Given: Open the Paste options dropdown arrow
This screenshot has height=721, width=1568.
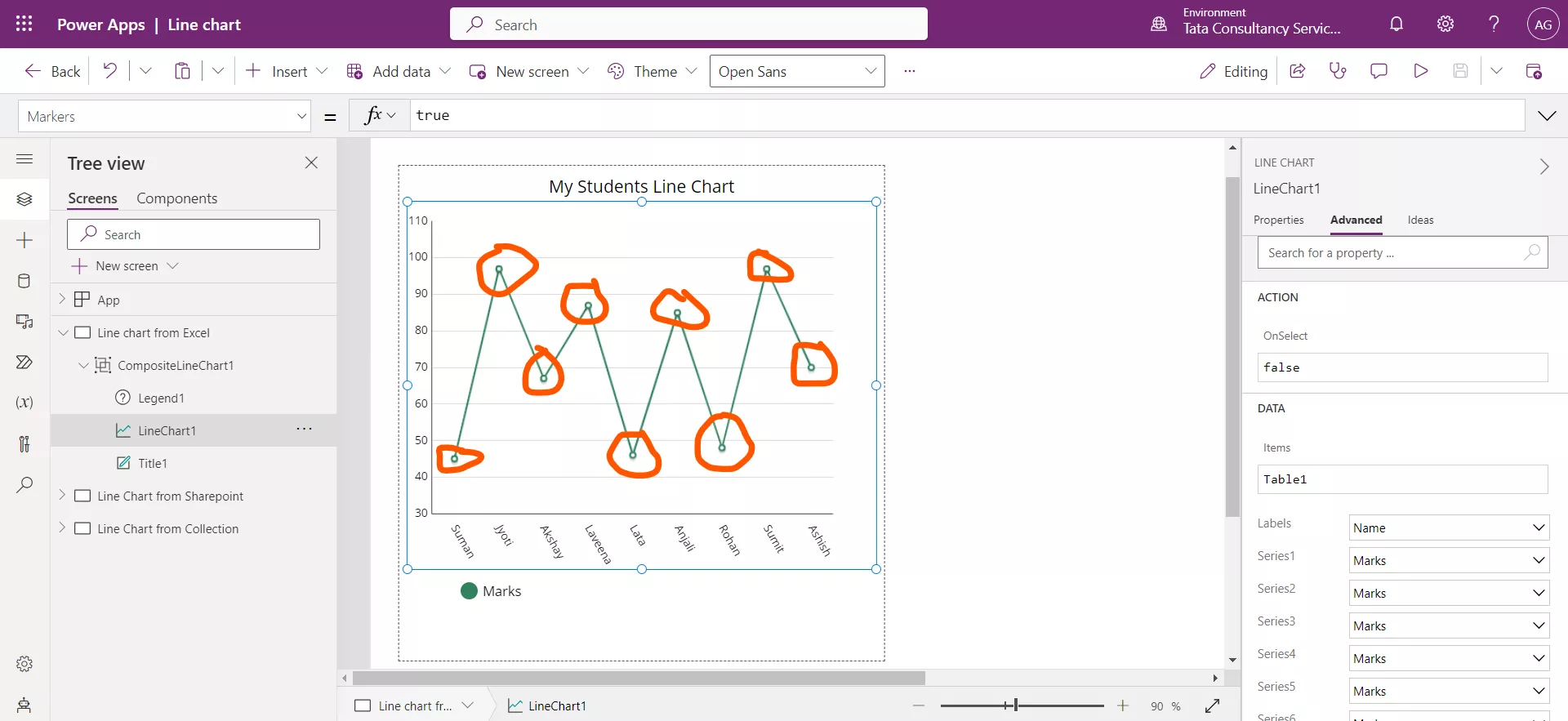Looking at the screenshot, I should [x=218, y=71].
